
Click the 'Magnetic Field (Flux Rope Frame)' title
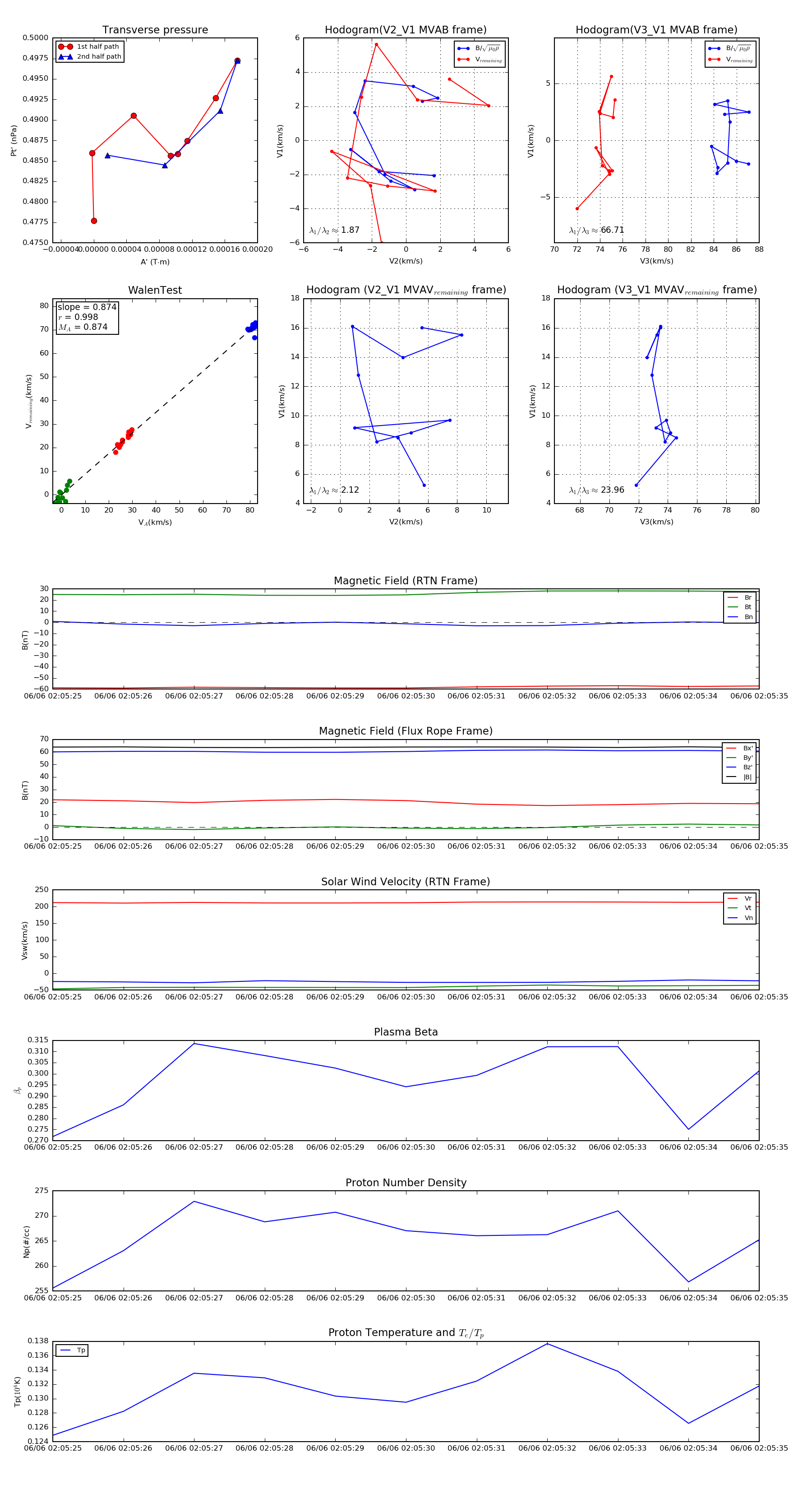(406, 731)
